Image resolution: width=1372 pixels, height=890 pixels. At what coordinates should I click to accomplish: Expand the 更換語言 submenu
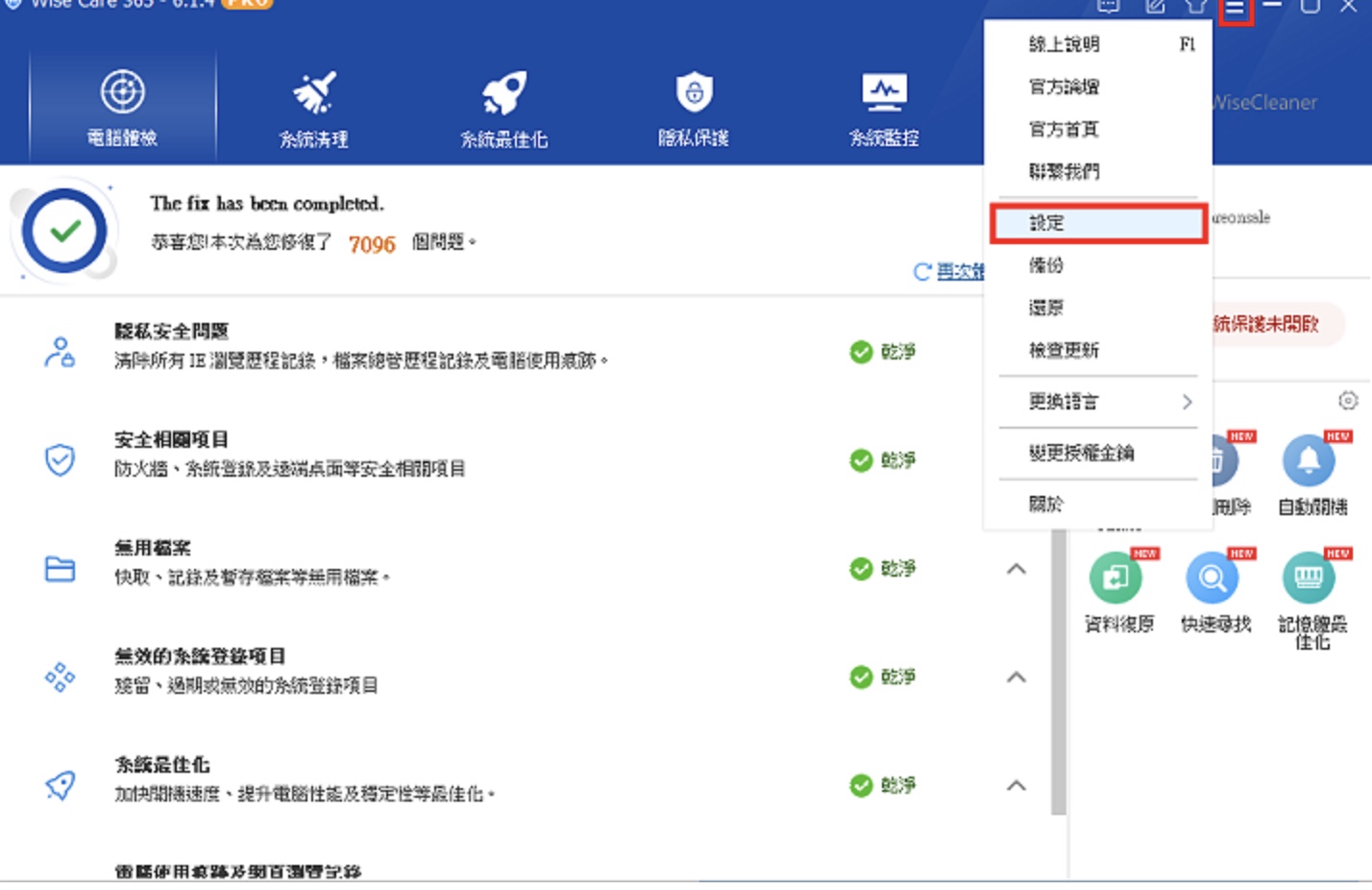tap(1098, 402)
